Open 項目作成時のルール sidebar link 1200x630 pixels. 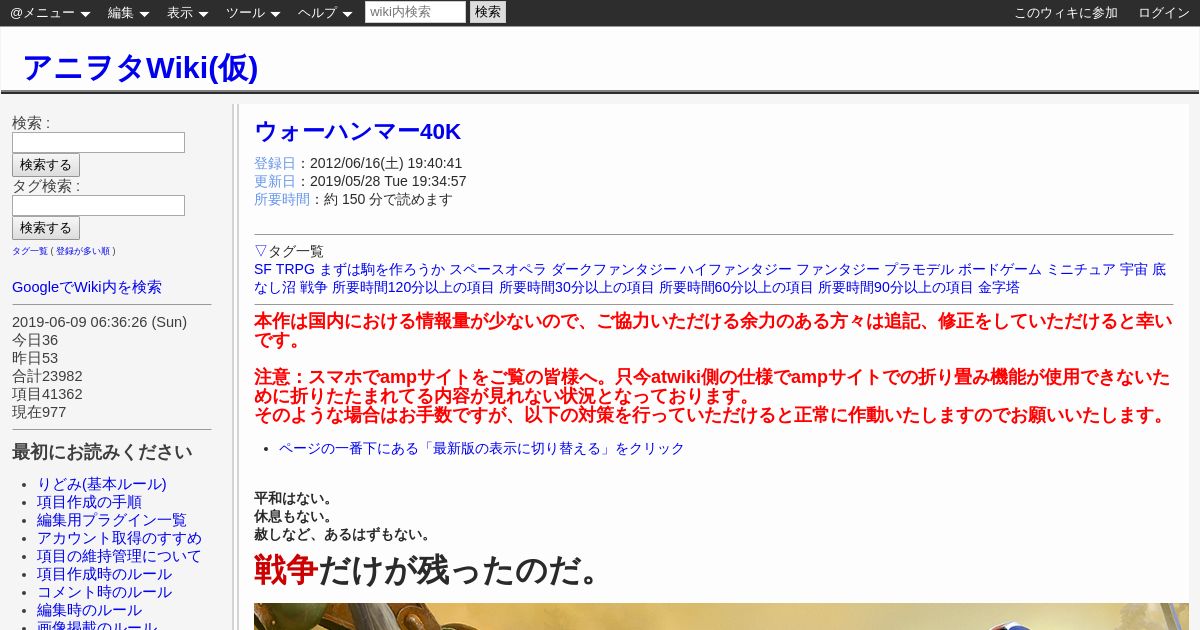click(x=104, y=574)
